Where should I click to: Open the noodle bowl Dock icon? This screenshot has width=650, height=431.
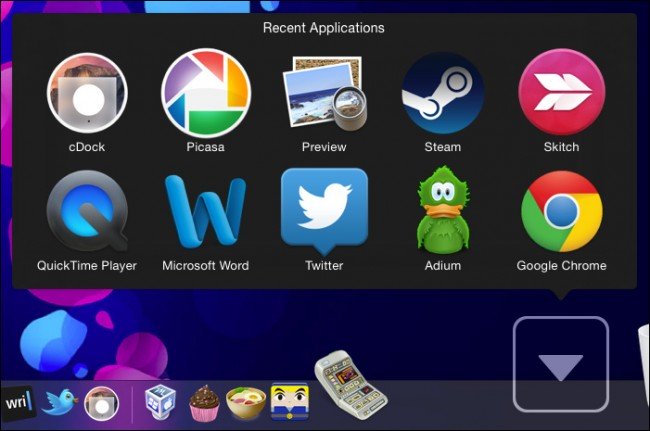246,402
